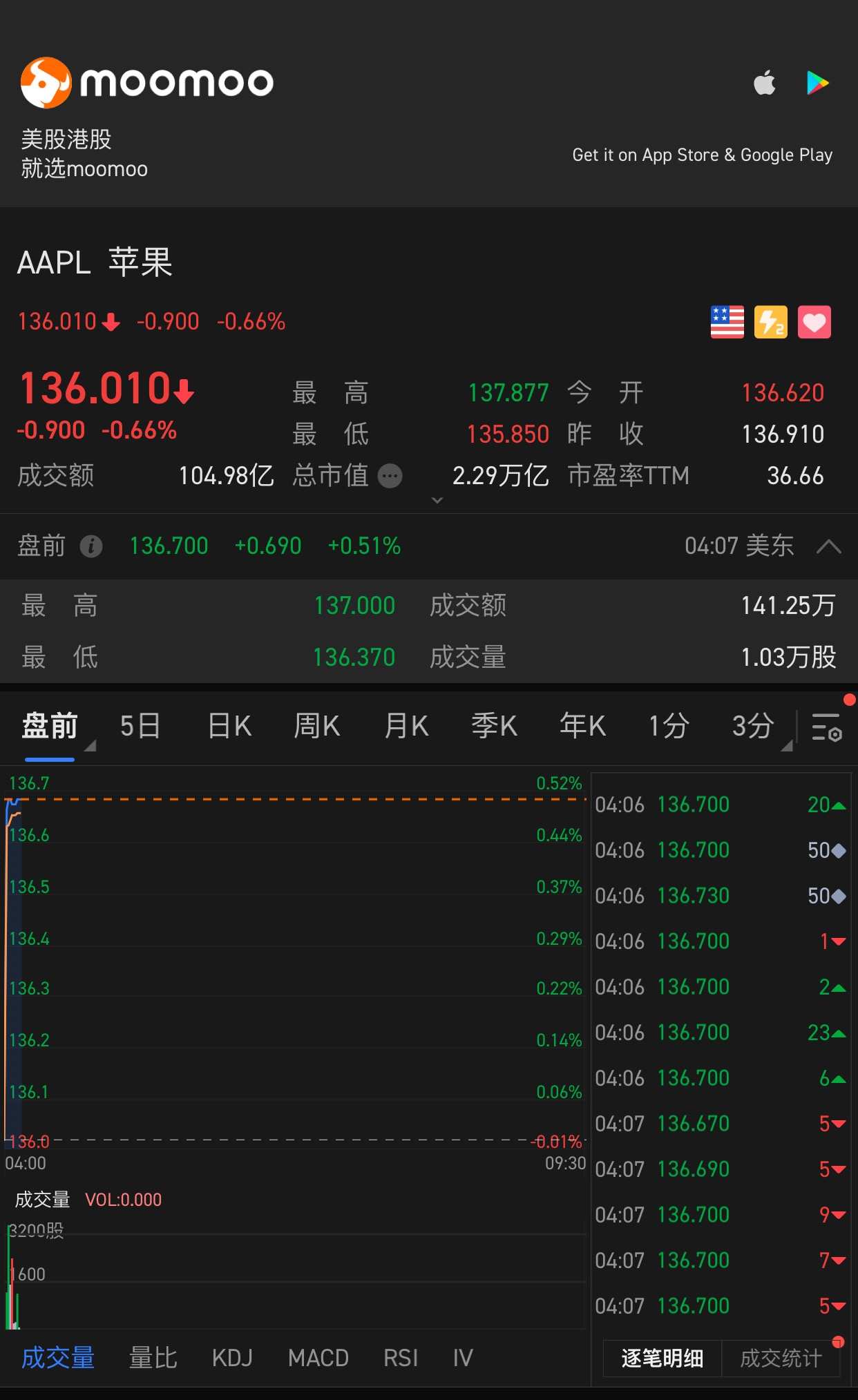This screenshot has width=858, height=1400.
Task: Switch to 成交统计 trade statistics
Action: tap(781, 1359)
